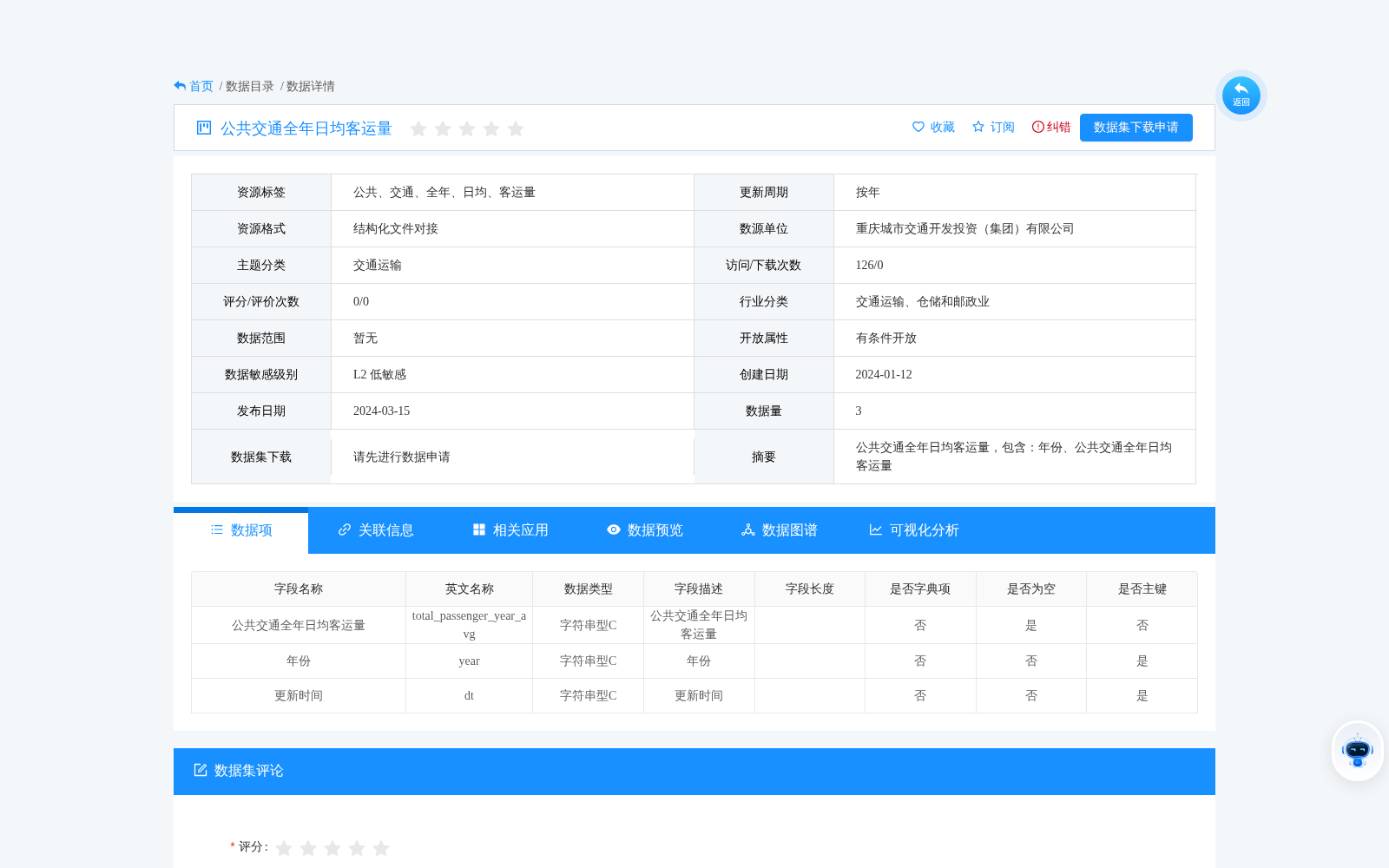Click the dt English name cell

[469, 696]
